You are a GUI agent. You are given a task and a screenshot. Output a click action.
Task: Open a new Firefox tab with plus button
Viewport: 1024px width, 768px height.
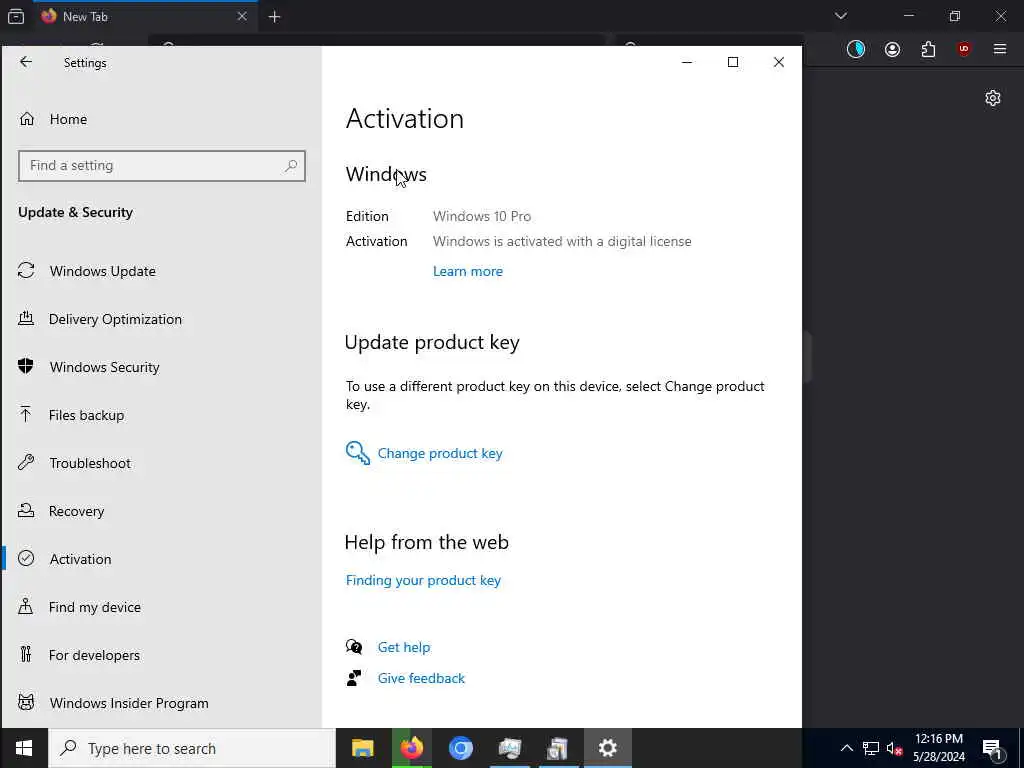pyautogui.click(x=274, y=17)
